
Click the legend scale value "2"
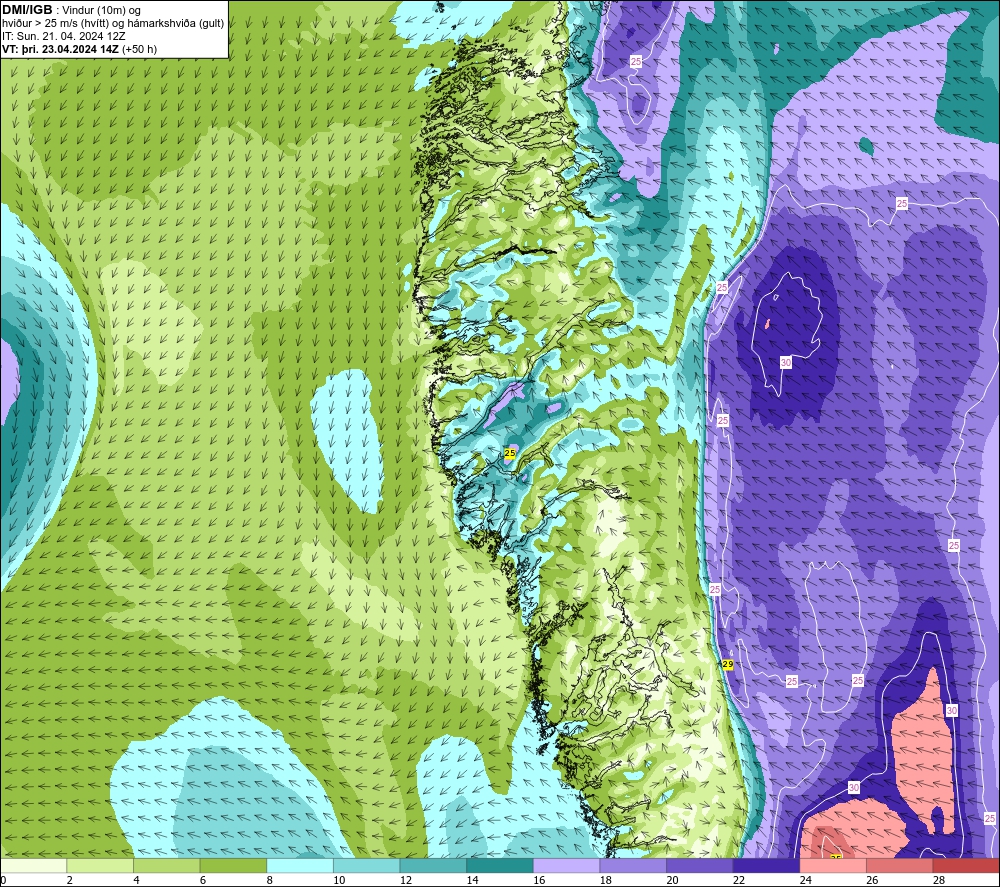(x=69, y=880)
